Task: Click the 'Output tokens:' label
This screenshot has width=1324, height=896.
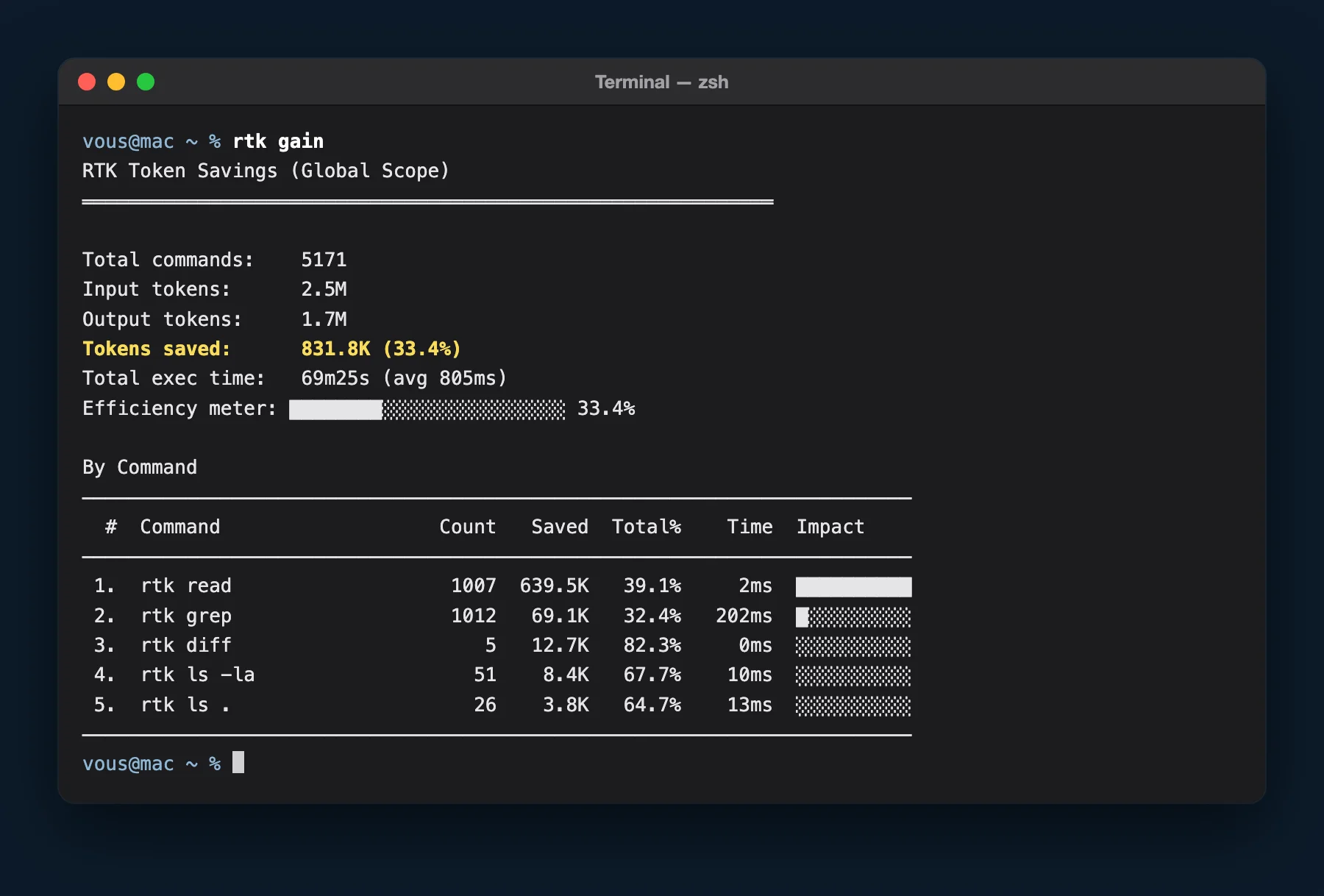Action: pyautogui.click(x=162, y=319)
